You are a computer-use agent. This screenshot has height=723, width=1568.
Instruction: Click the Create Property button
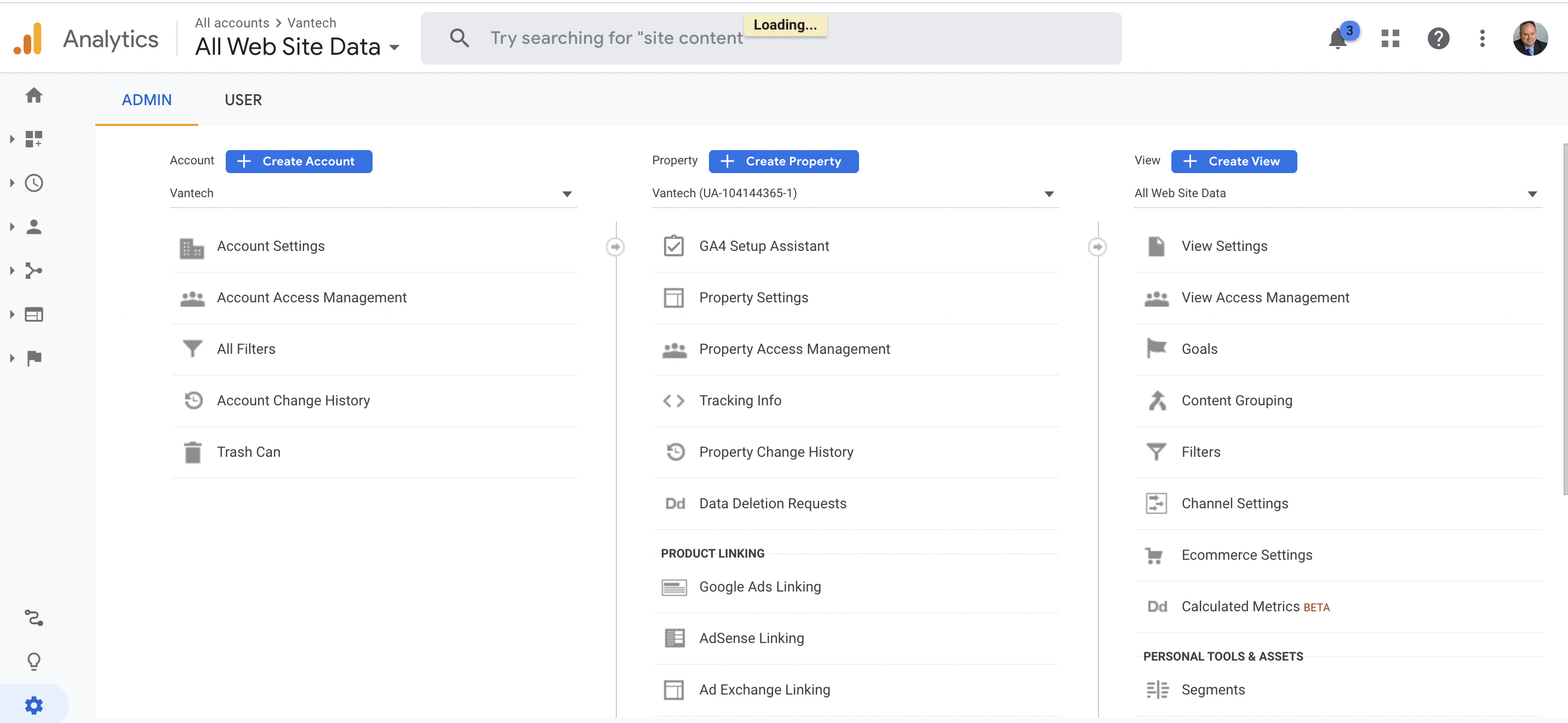coord(784,161)
